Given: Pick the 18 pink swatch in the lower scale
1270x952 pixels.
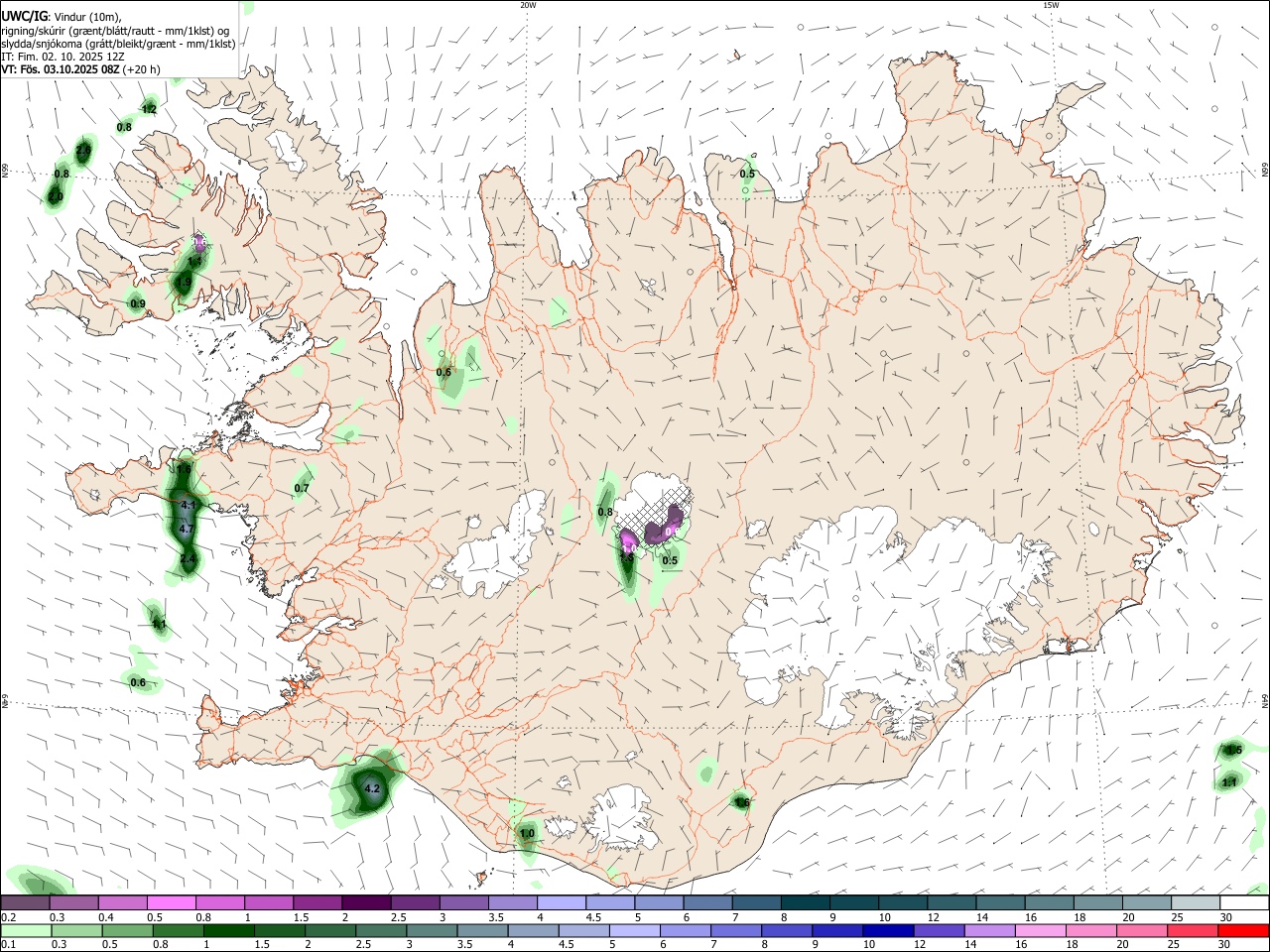Looking at the screenshot, I should coord(1090,931).
